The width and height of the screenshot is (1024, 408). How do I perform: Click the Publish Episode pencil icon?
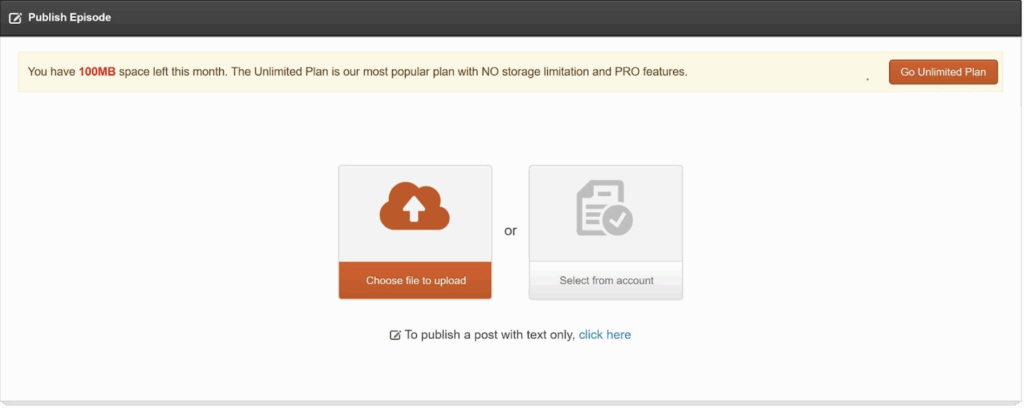pyautogui.click(x=15, y=18)
